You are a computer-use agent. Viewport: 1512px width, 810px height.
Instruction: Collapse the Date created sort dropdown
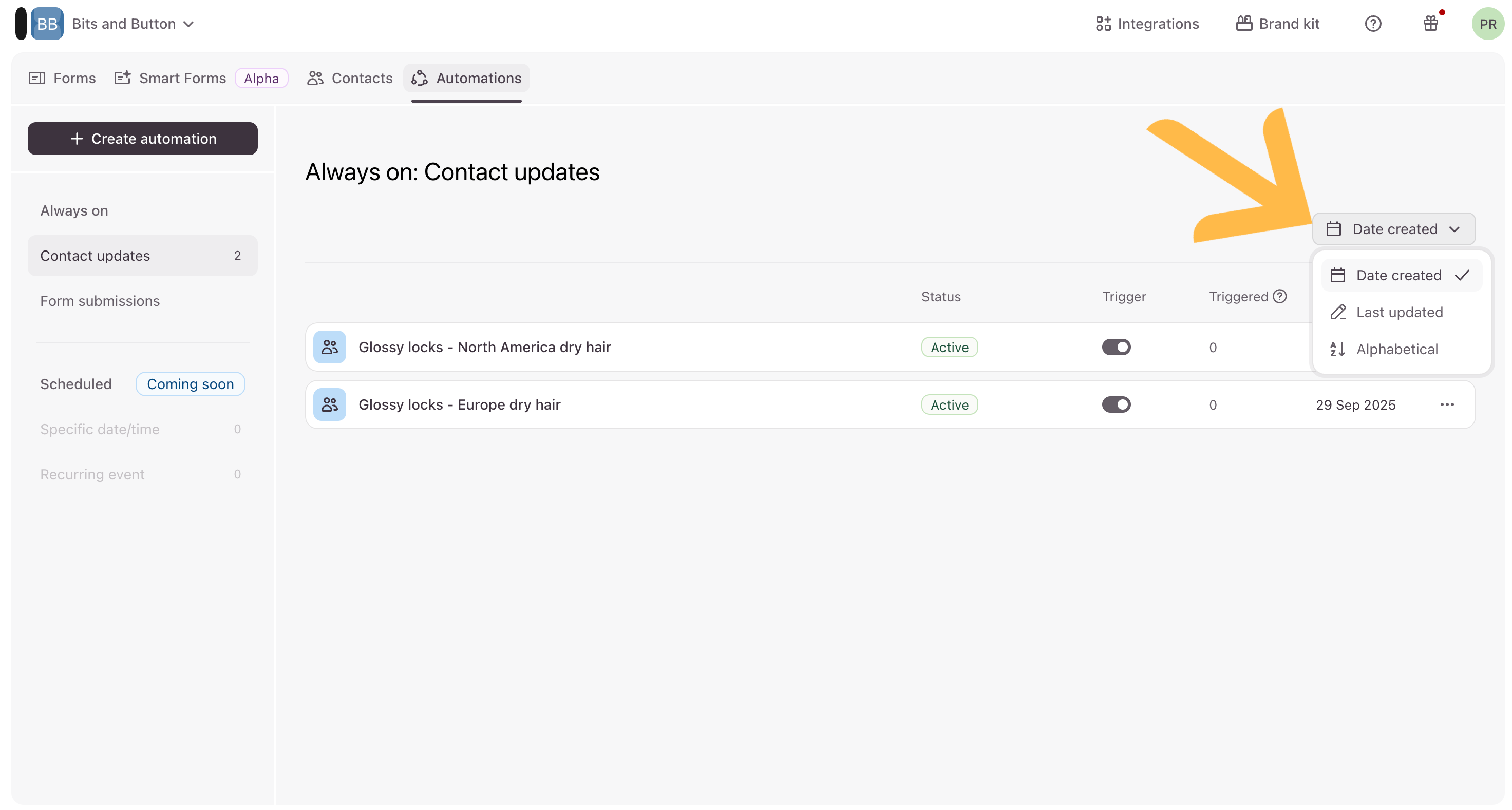tap(1393, 229)
